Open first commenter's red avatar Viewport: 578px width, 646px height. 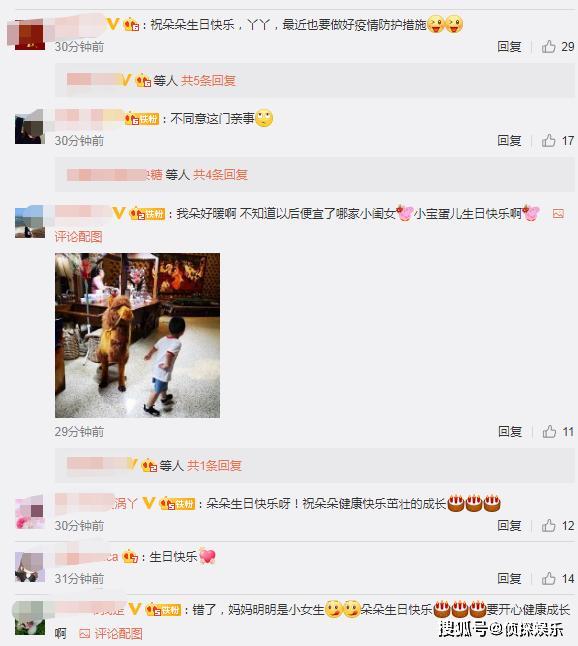point(30,35)
